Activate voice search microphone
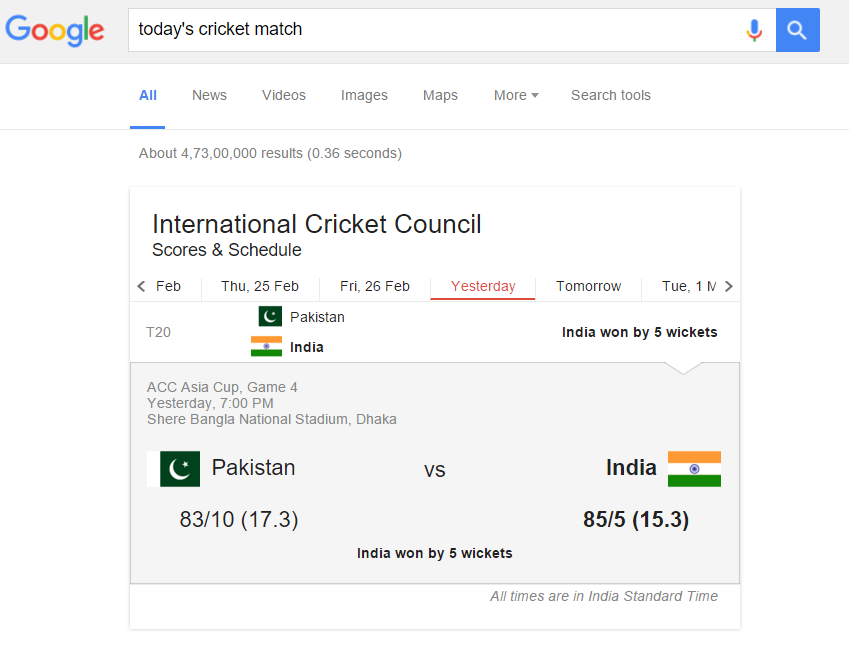The width and height of the screenshot is (860, 646). [x=755, y=29]
